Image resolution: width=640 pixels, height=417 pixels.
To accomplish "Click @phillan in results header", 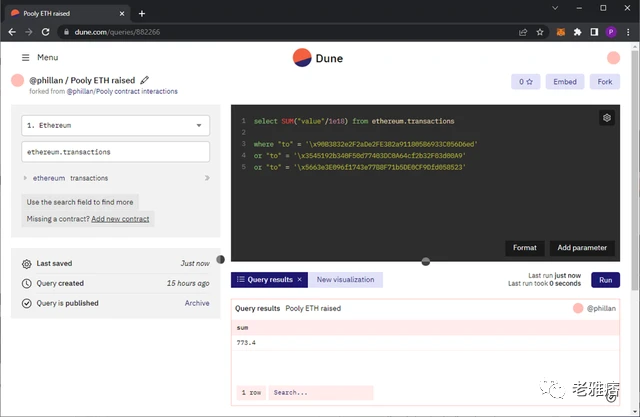I will coord(601,308).
